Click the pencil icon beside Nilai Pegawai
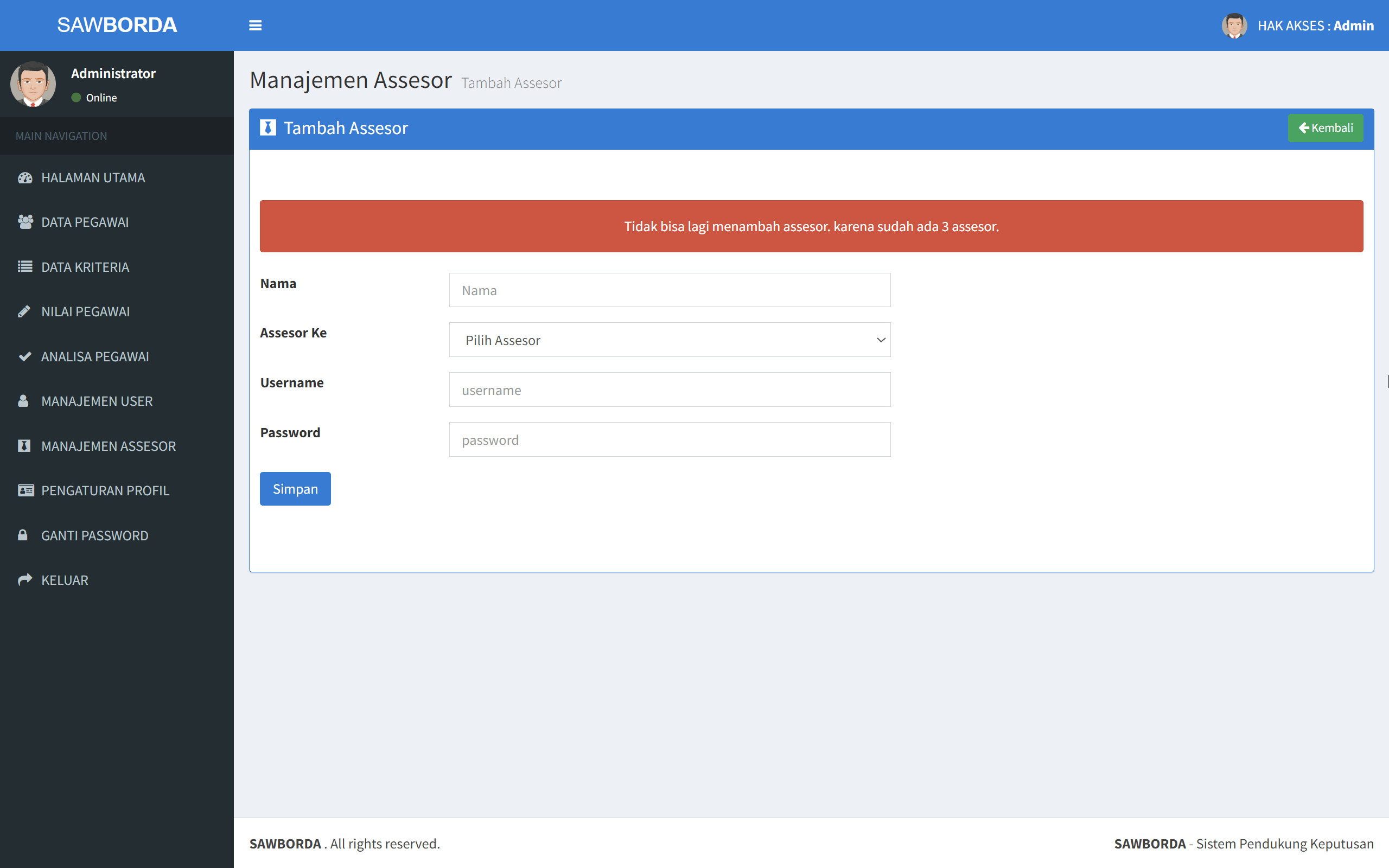This screenshot has width=1389, height=868. point(24,311)
